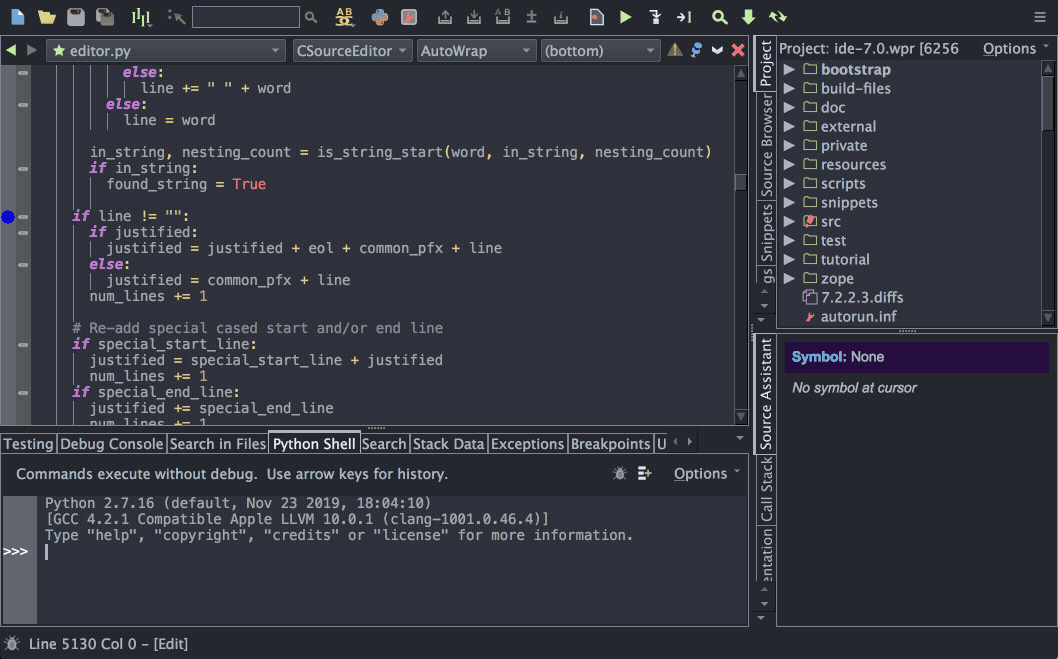
Task: Click the warning triangle icon in editor bar
Action: [675, 50]
